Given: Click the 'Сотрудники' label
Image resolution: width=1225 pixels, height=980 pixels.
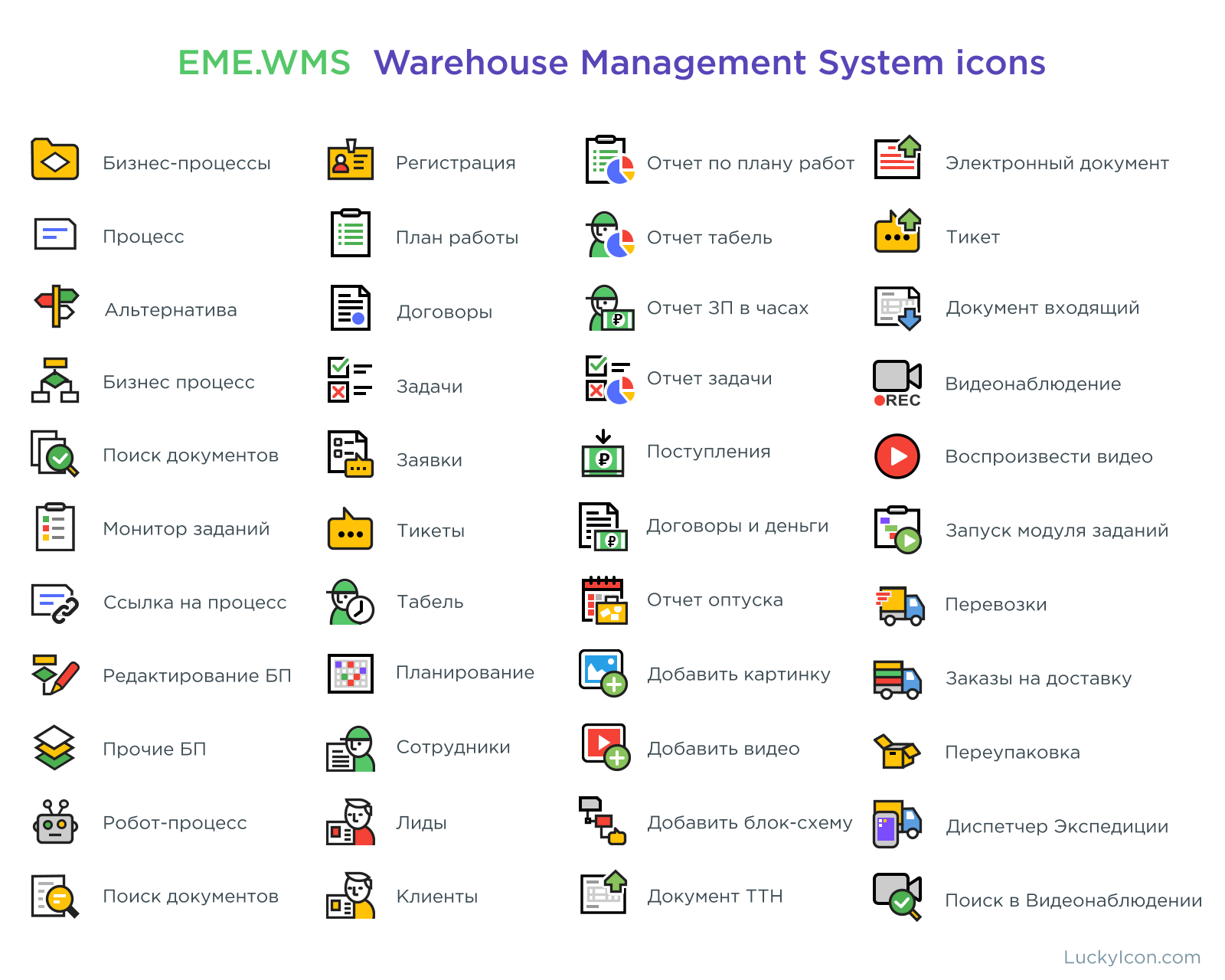Looking at the screenshot, I should tap(453, 747).
